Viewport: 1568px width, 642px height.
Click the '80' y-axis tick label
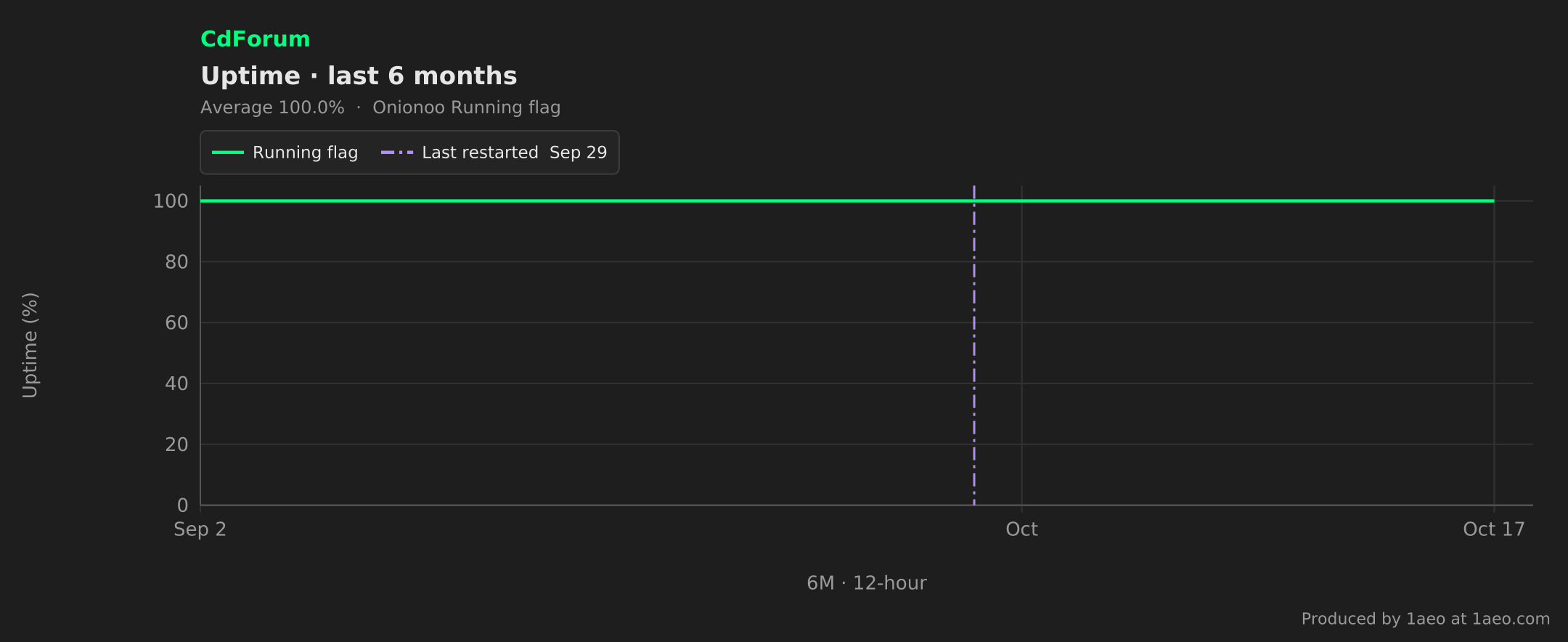[176, 262]
